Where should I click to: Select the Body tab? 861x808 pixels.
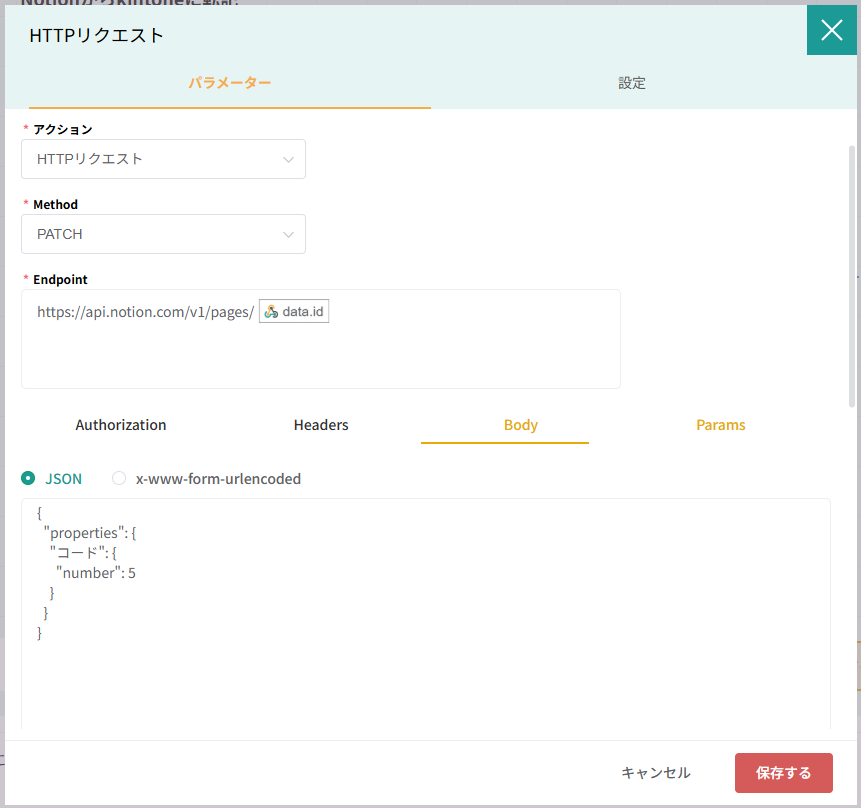pos(521,425)
